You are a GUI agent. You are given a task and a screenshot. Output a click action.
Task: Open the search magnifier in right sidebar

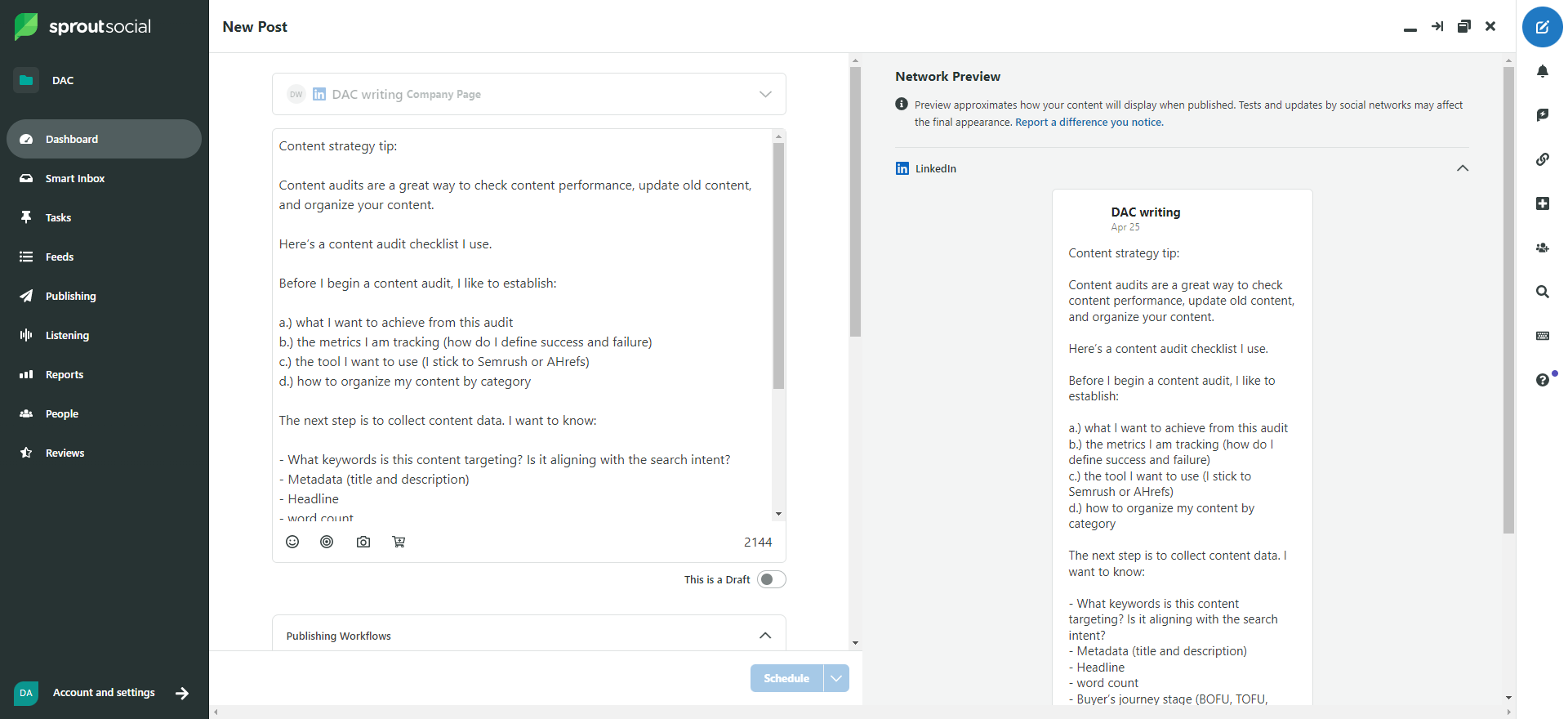pos(1542,292)
